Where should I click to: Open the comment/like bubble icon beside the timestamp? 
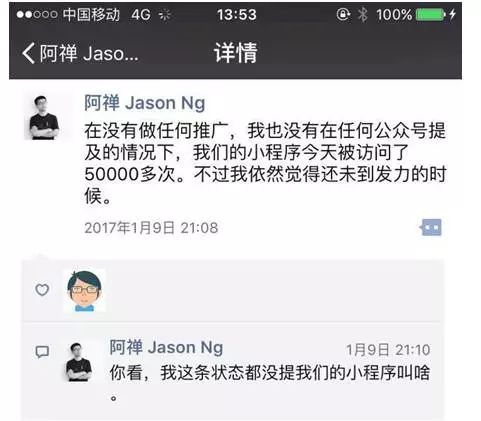point(431,227)
